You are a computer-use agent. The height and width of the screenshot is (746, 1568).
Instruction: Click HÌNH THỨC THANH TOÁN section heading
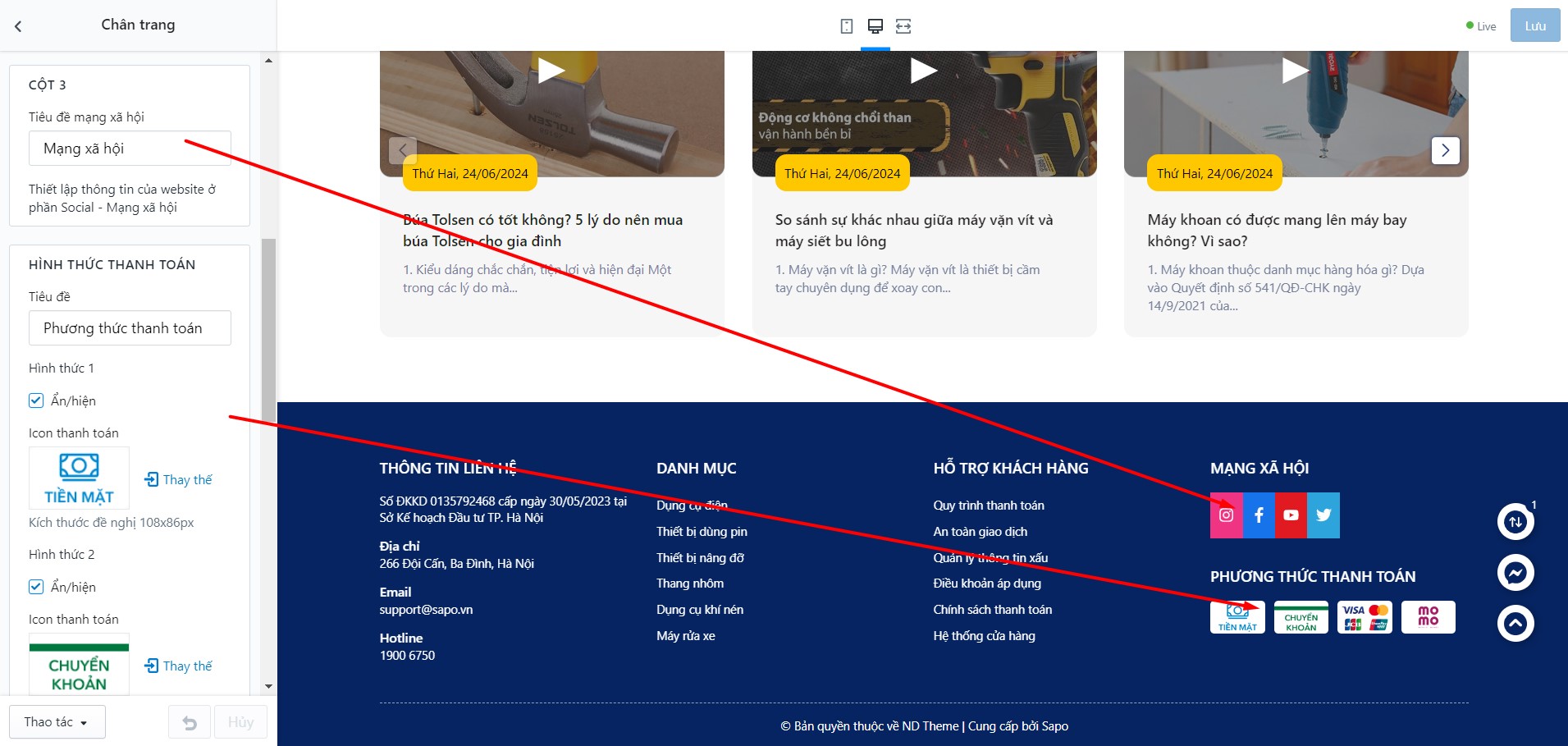[112, 265]
